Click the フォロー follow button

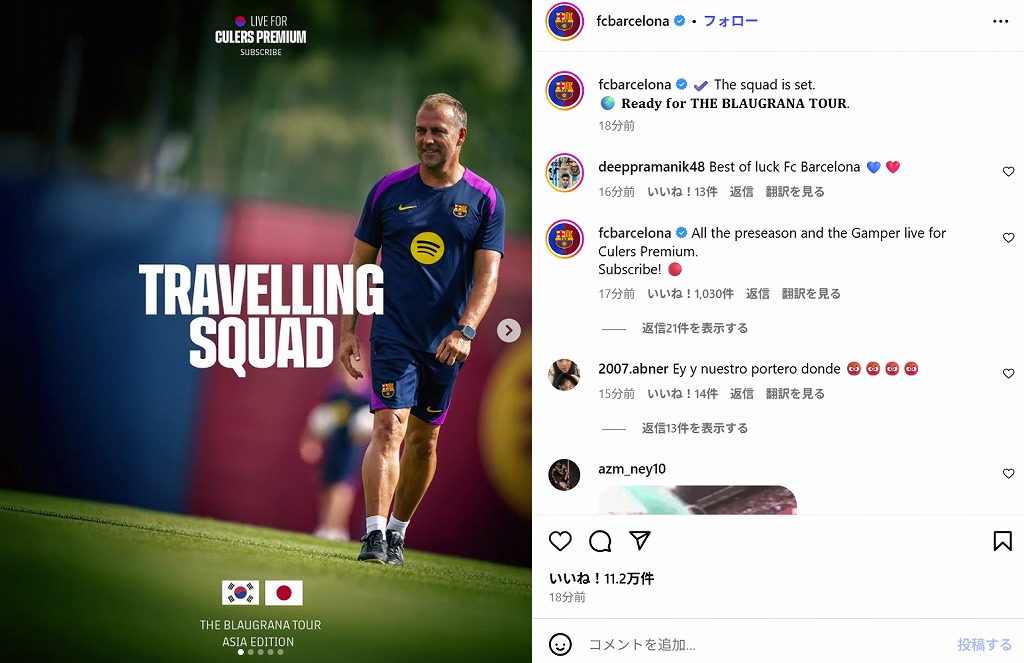730,21
